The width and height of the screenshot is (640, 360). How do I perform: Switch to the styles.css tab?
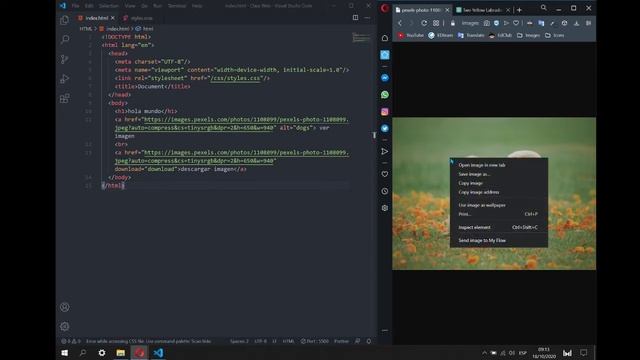138,18
